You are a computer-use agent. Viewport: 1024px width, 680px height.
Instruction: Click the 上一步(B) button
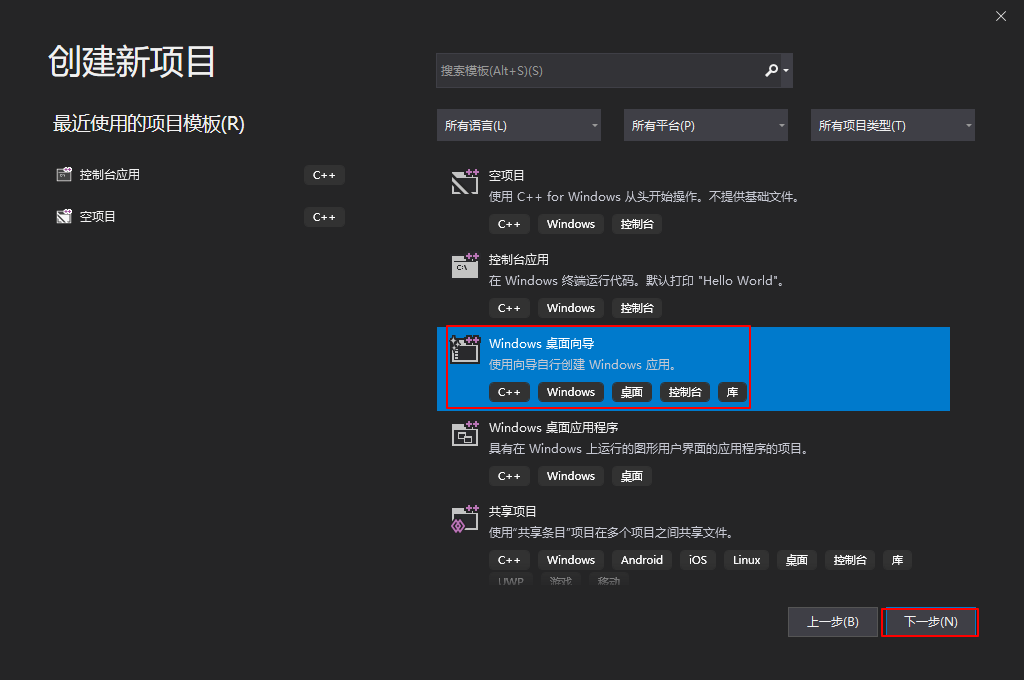833,622
